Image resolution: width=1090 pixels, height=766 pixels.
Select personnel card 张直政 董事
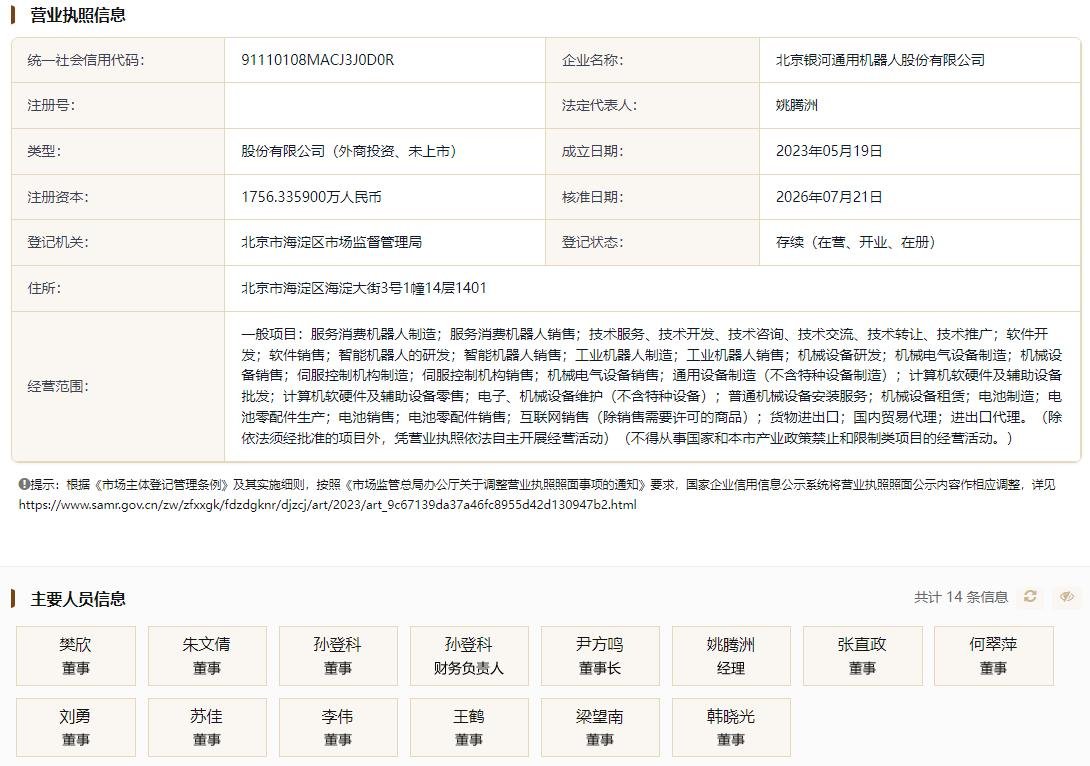tap(862, 655)
